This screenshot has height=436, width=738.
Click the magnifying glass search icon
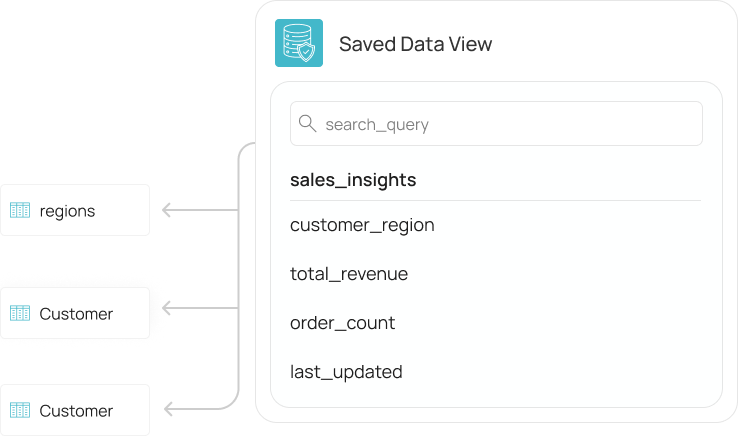tap(308, 124)
